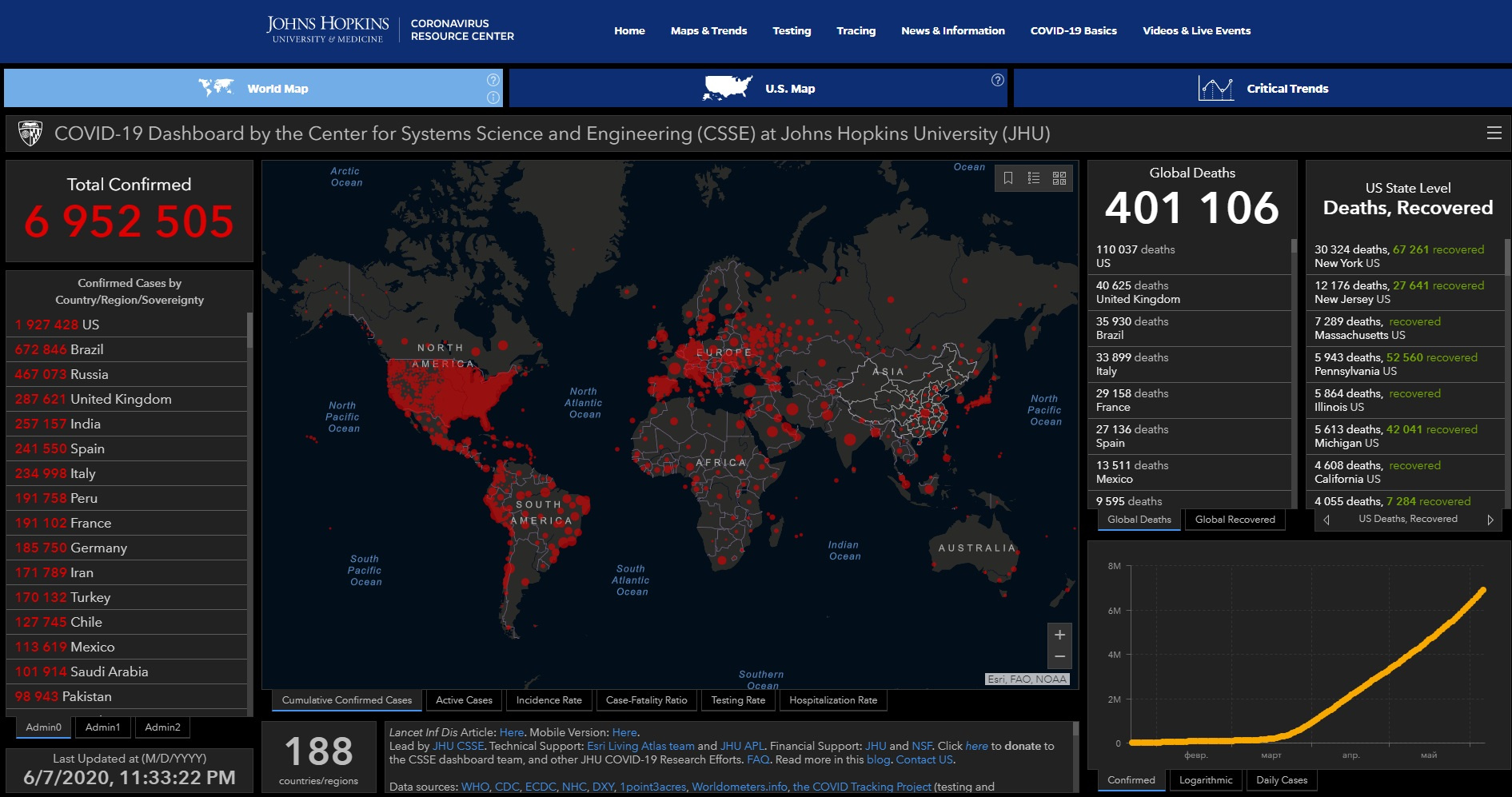Open the info (i) icon on World Map tab
The height and width of the screenshot is (797, 1512).
click(x=493, y=98)
